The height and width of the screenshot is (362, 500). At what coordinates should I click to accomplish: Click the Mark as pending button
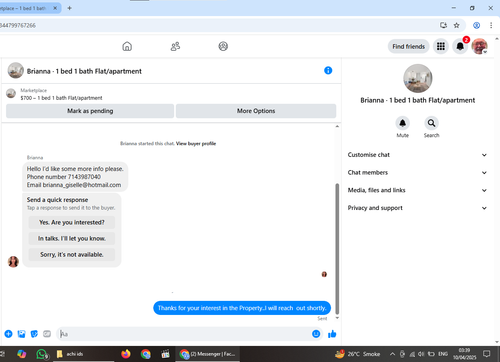pos(90,111)
